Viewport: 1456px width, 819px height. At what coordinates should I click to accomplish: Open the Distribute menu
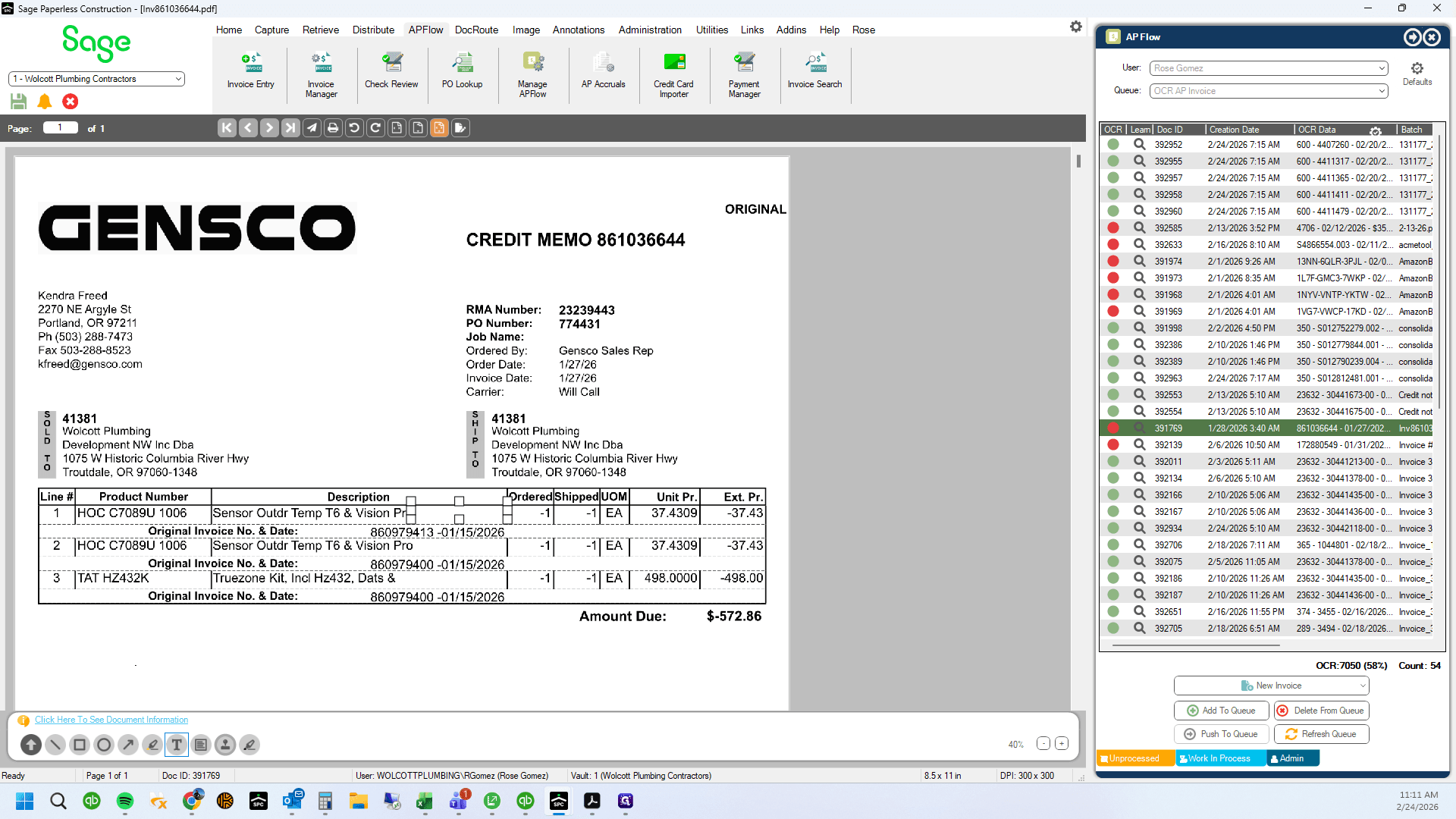(373, 30)
